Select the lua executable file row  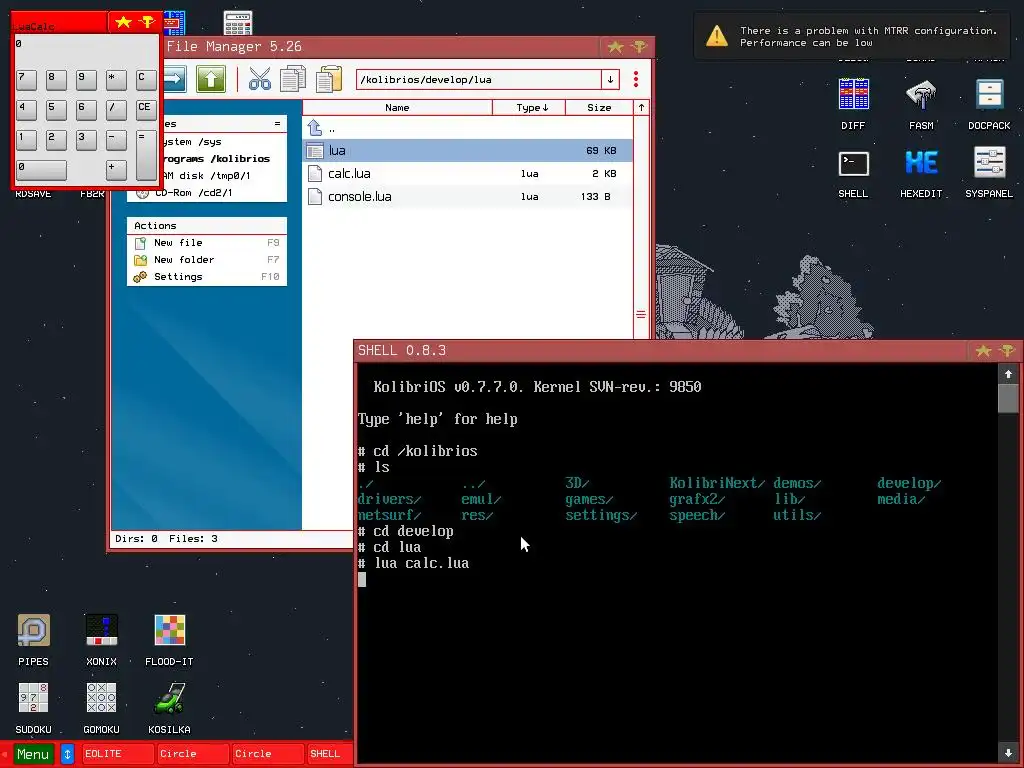[x=468, y=151]
